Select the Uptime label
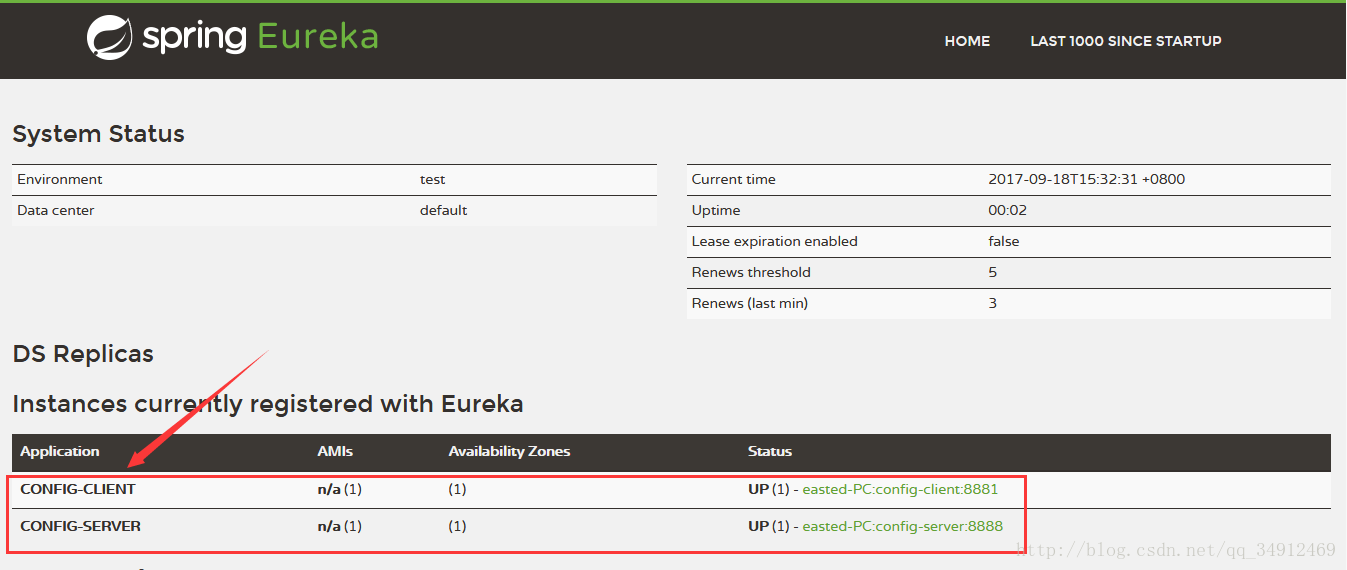1347x570 pixels. pyautogui.click(x=716, y=210)
